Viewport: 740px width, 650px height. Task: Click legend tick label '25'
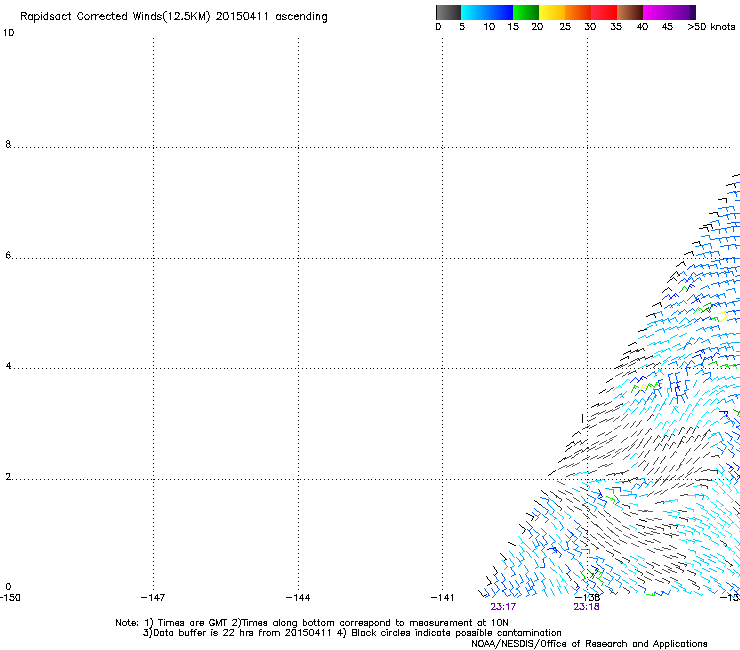(x=565, y=27)
